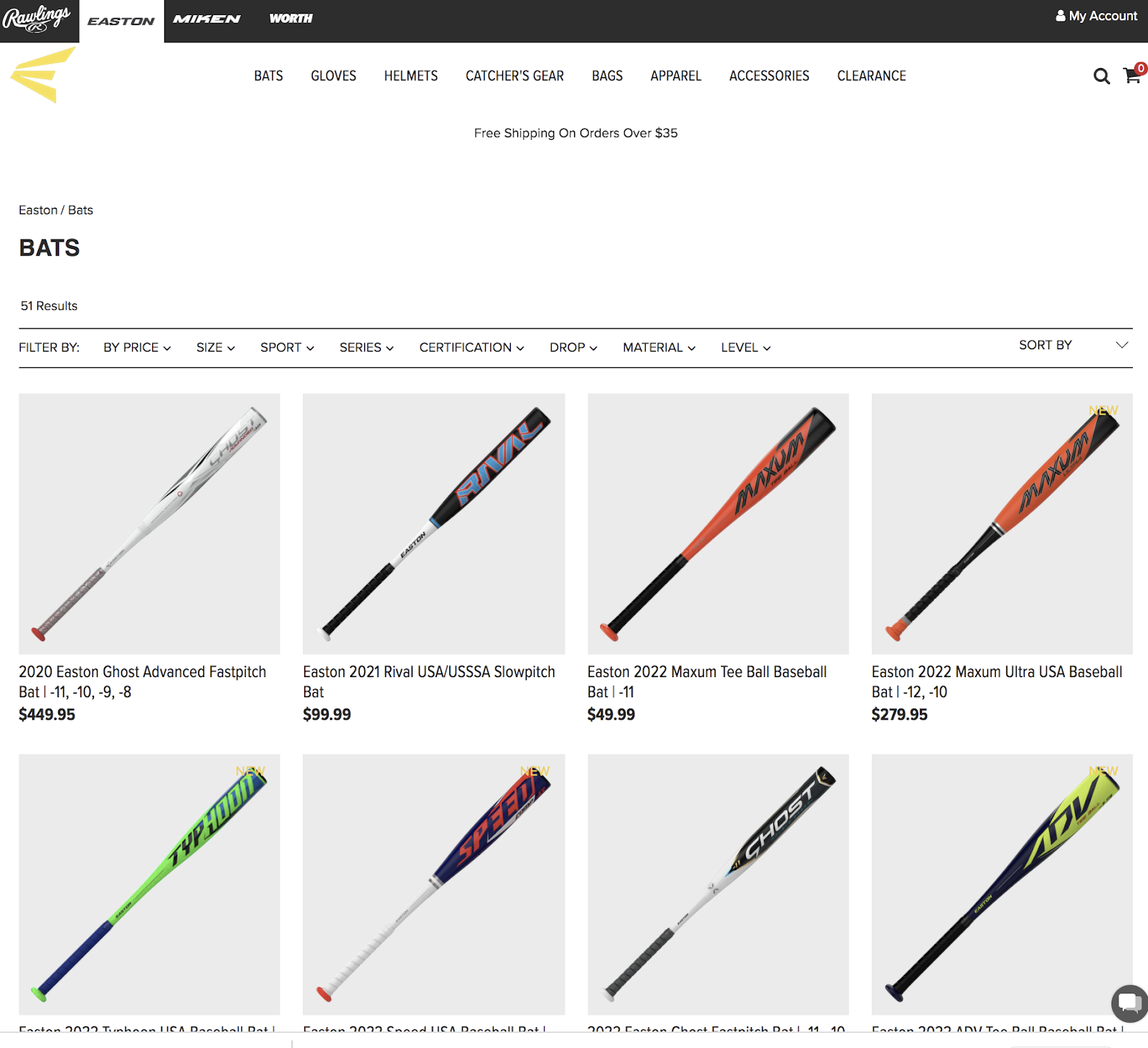
Task: Open the Clearance menu item
Action: (871, 76)
